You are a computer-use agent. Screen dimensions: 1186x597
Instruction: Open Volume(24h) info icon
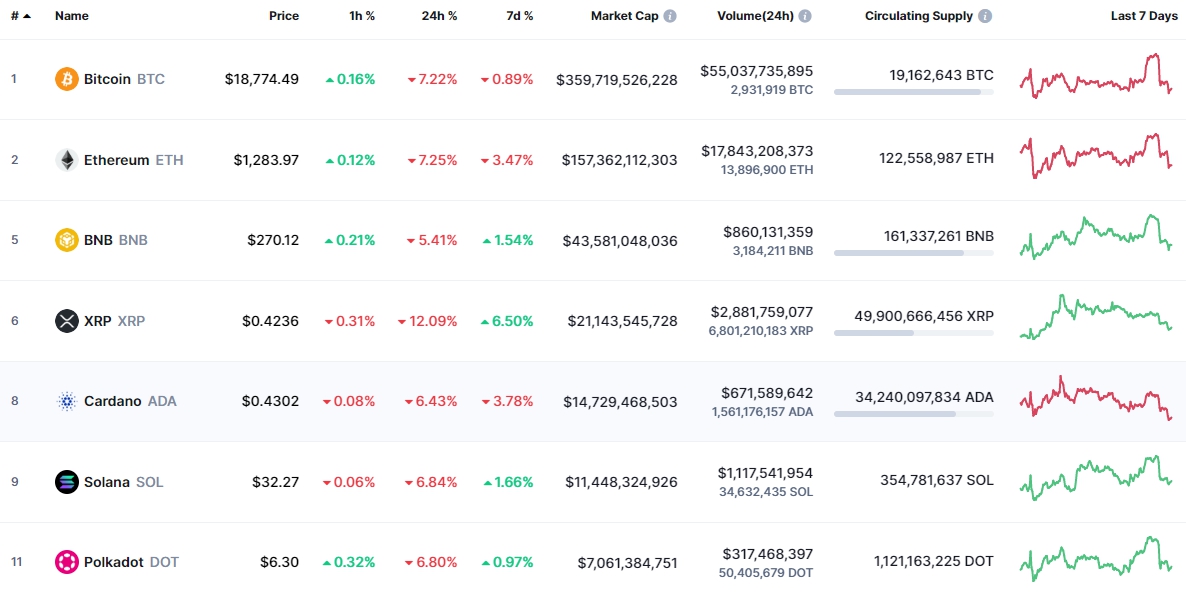(805, 16)
